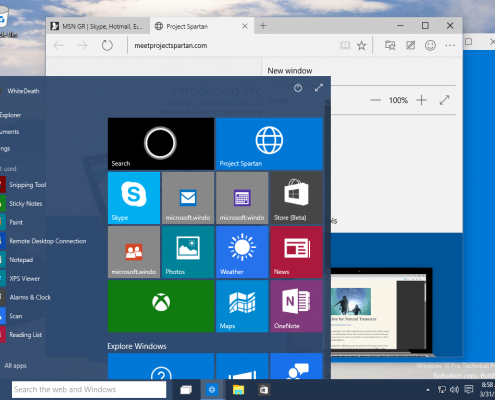Open All apps list
Image resolution: width=495 pixels, height=400 pixels.
pos(15,366)
